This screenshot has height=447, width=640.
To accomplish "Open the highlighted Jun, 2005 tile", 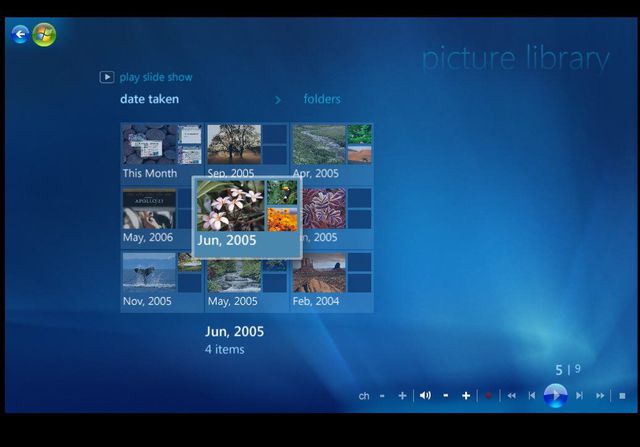I will [247, 217].
